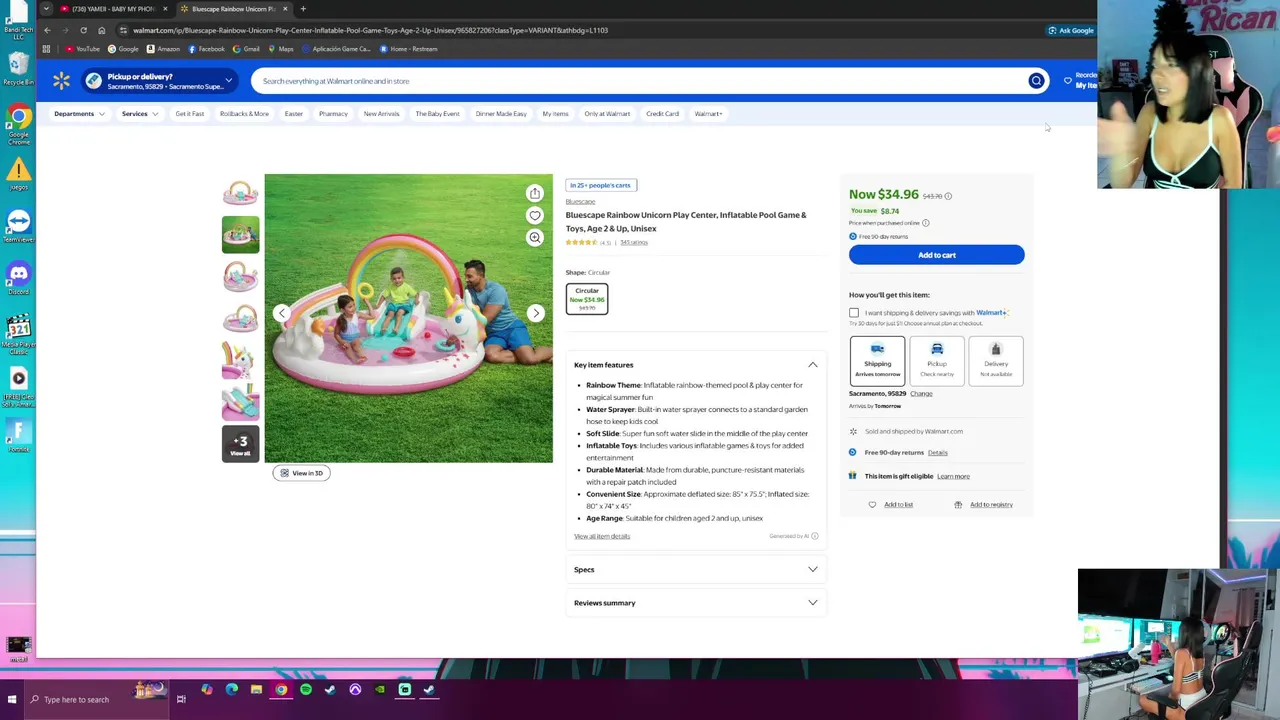Reload the page in Chrome
1280x720 pixels.
click(83, 30)
